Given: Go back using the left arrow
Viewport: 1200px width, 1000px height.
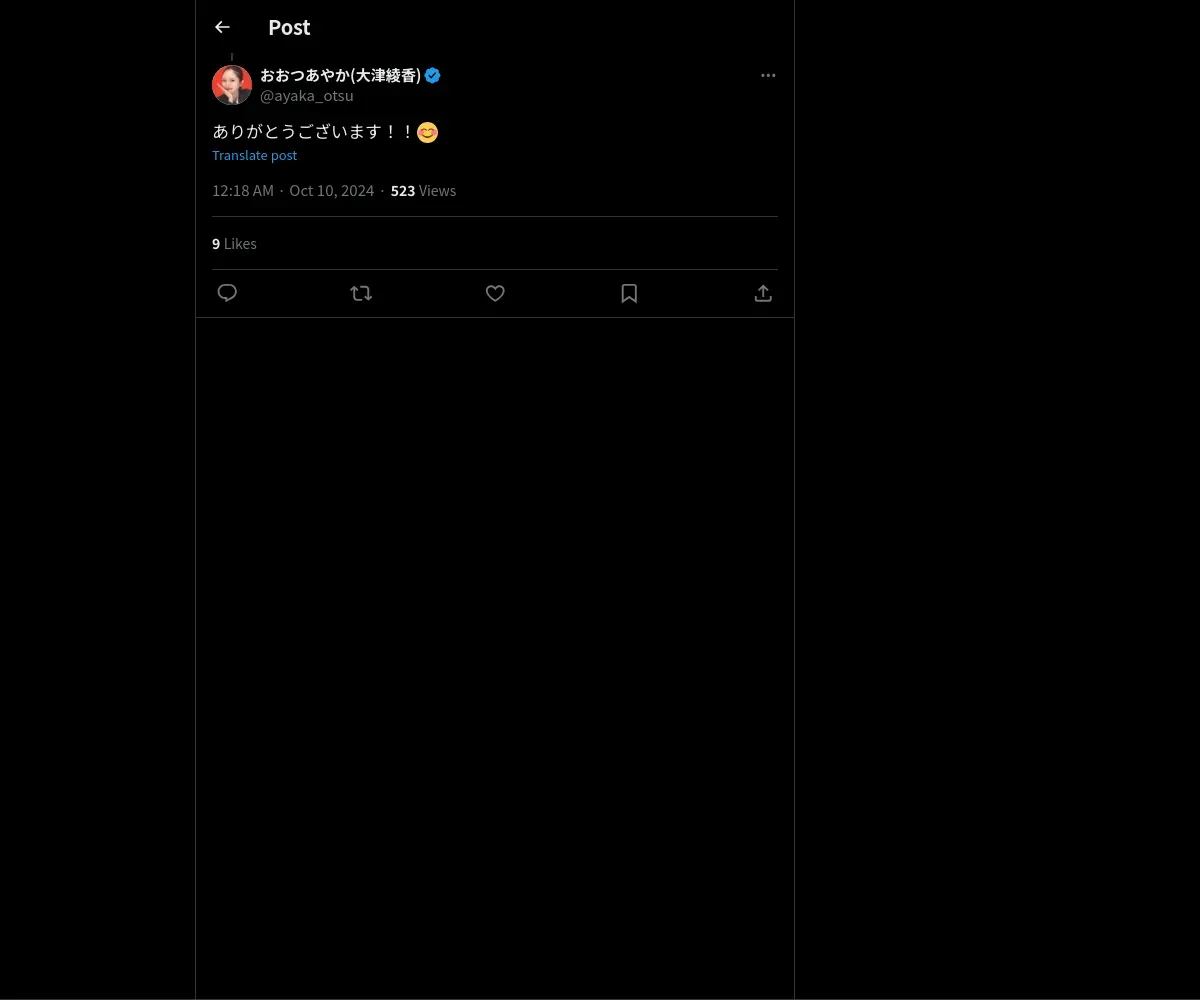Looking at the screenshot, I should point(222,27).
